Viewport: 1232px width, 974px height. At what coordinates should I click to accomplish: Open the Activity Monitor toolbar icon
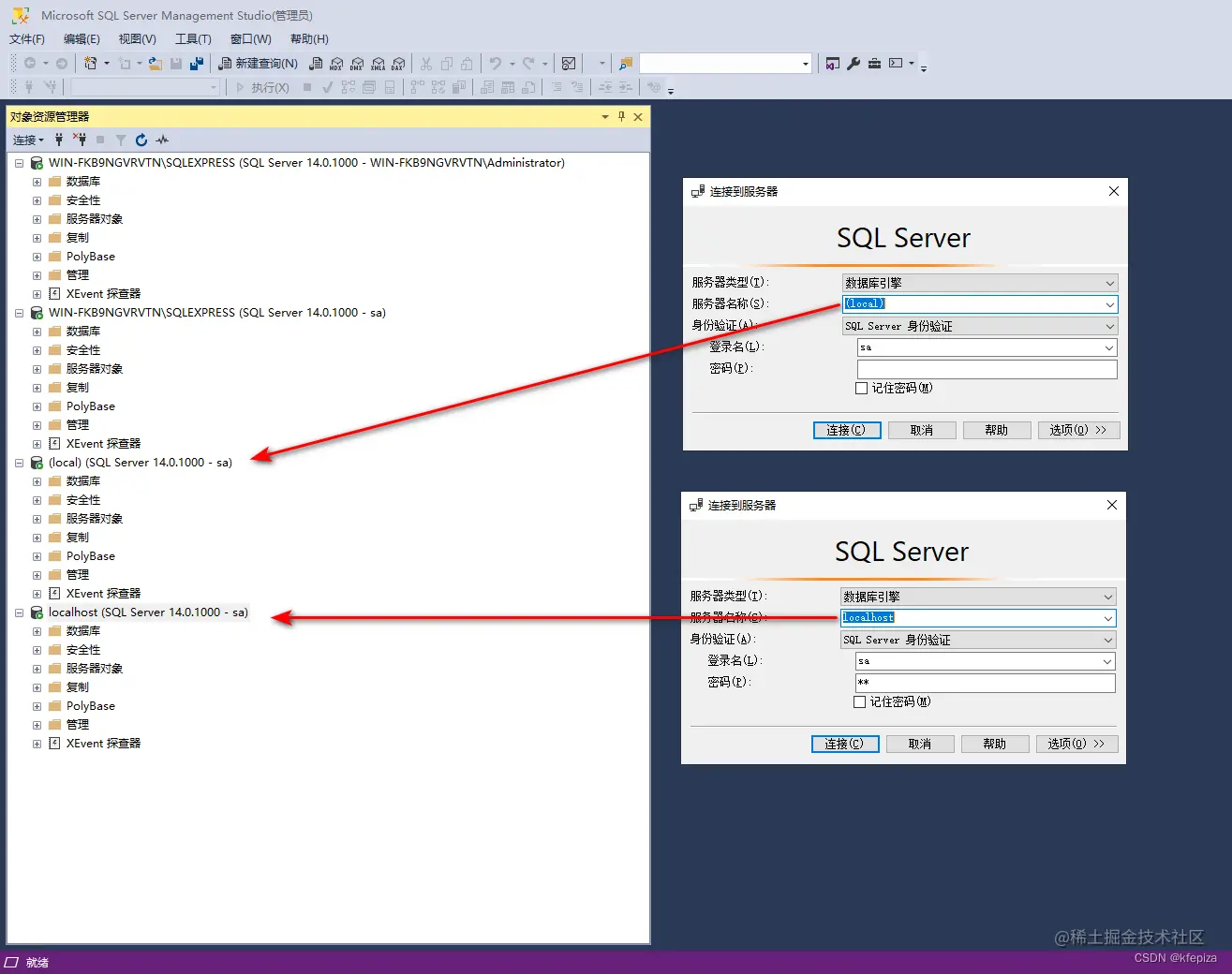coord(569,64)
